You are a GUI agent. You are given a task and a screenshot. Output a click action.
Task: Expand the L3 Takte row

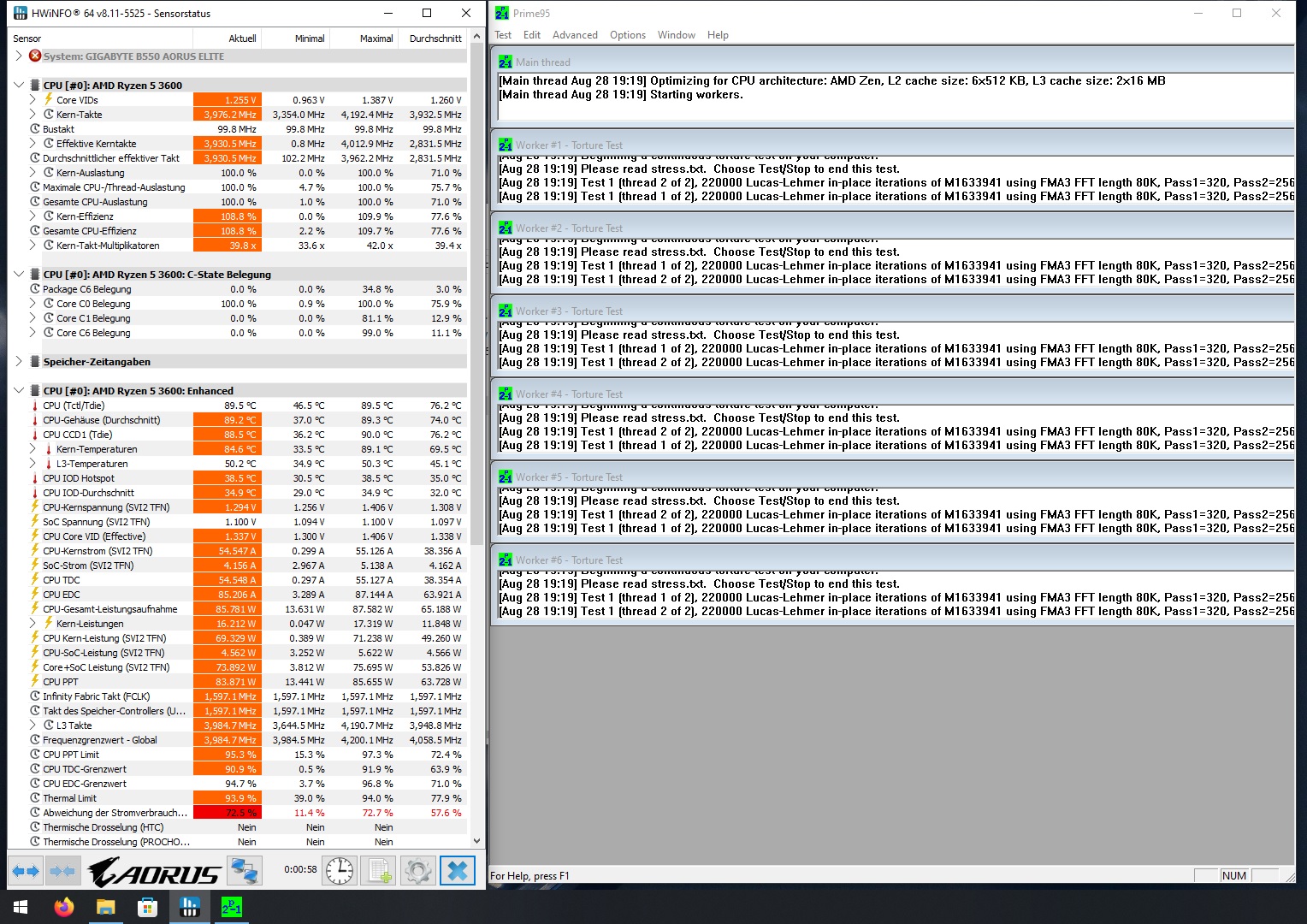[33, 725]
